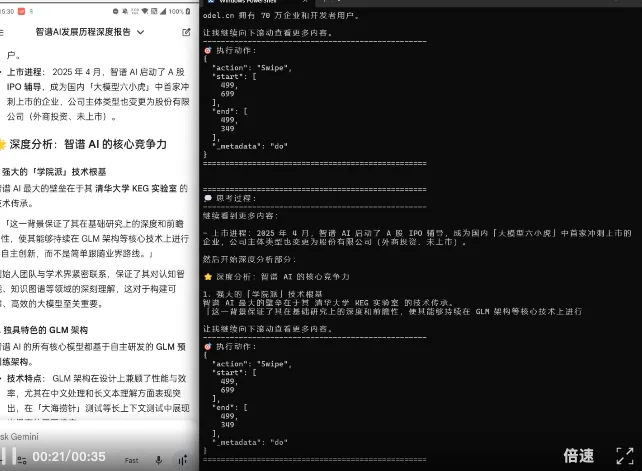Enter fullscreen with the expand arrows icon
The height and width of the screenshot is (471, 642).
tap(625, 455)
